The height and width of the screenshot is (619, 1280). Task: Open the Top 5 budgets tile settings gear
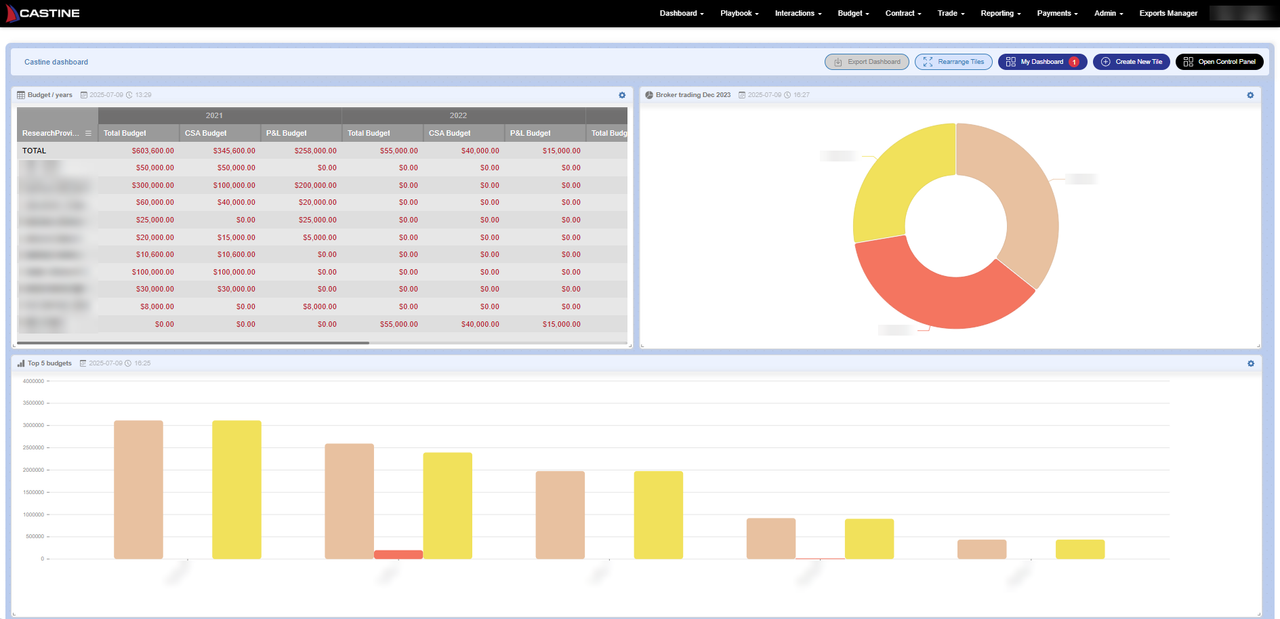point(1251,363)
